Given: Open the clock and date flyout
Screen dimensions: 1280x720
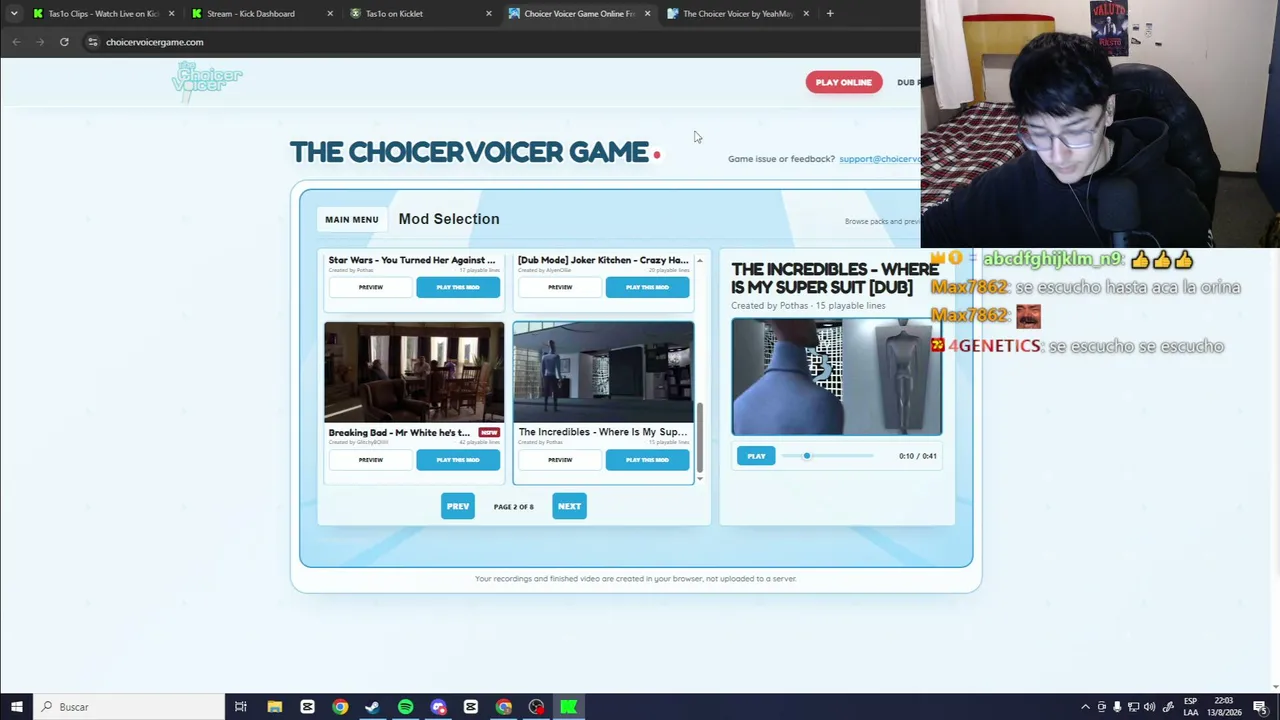Looking at the screenshot, I should point(1223,707).
